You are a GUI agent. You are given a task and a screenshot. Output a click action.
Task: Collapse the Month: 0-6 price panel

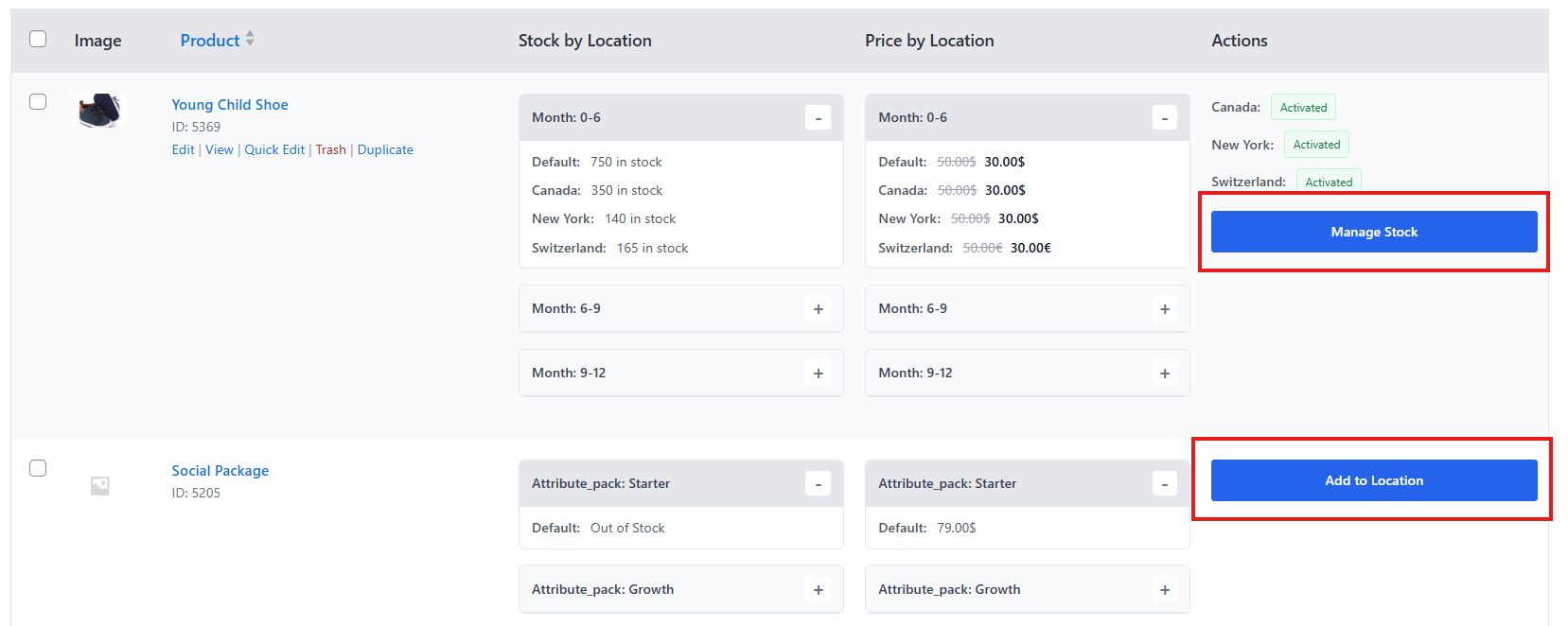tap(1164, 118)
